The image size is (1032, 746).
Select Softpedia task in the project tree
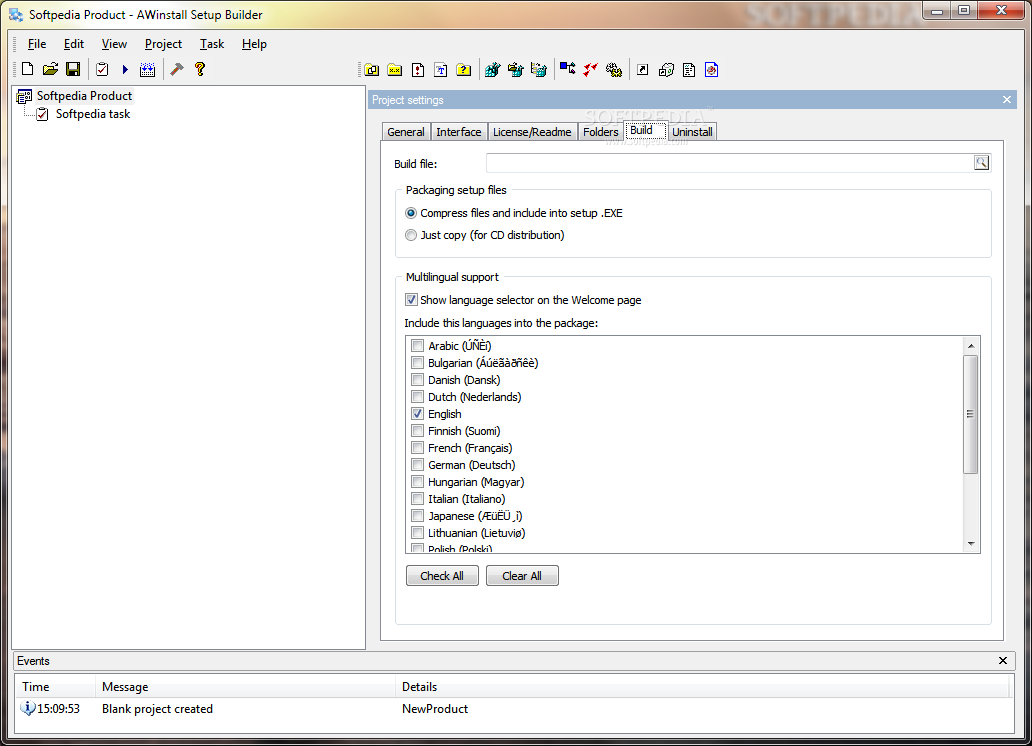coord(93,114)
